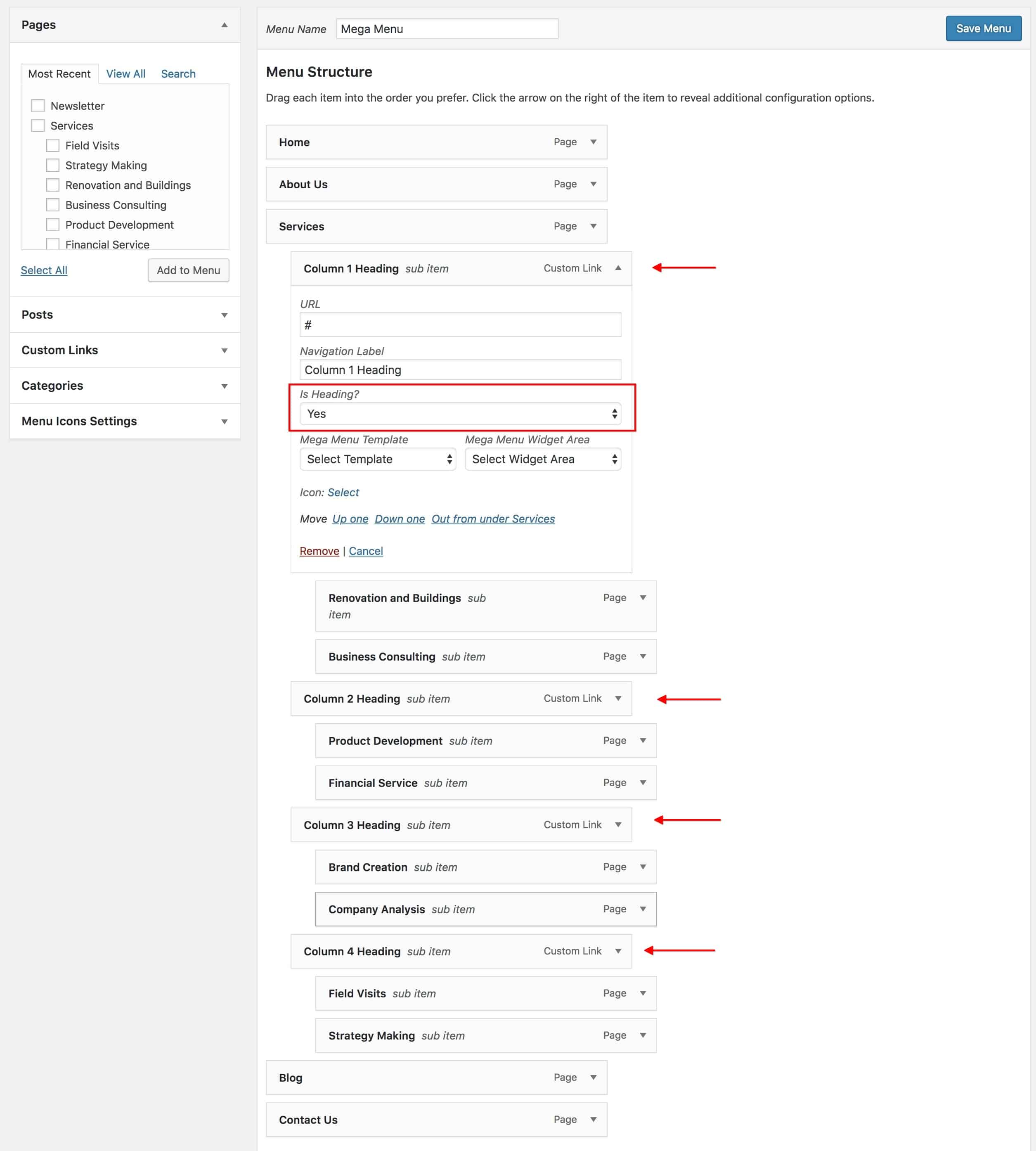Expand the Services menu item options
1036x1151 pixels.
593,226
